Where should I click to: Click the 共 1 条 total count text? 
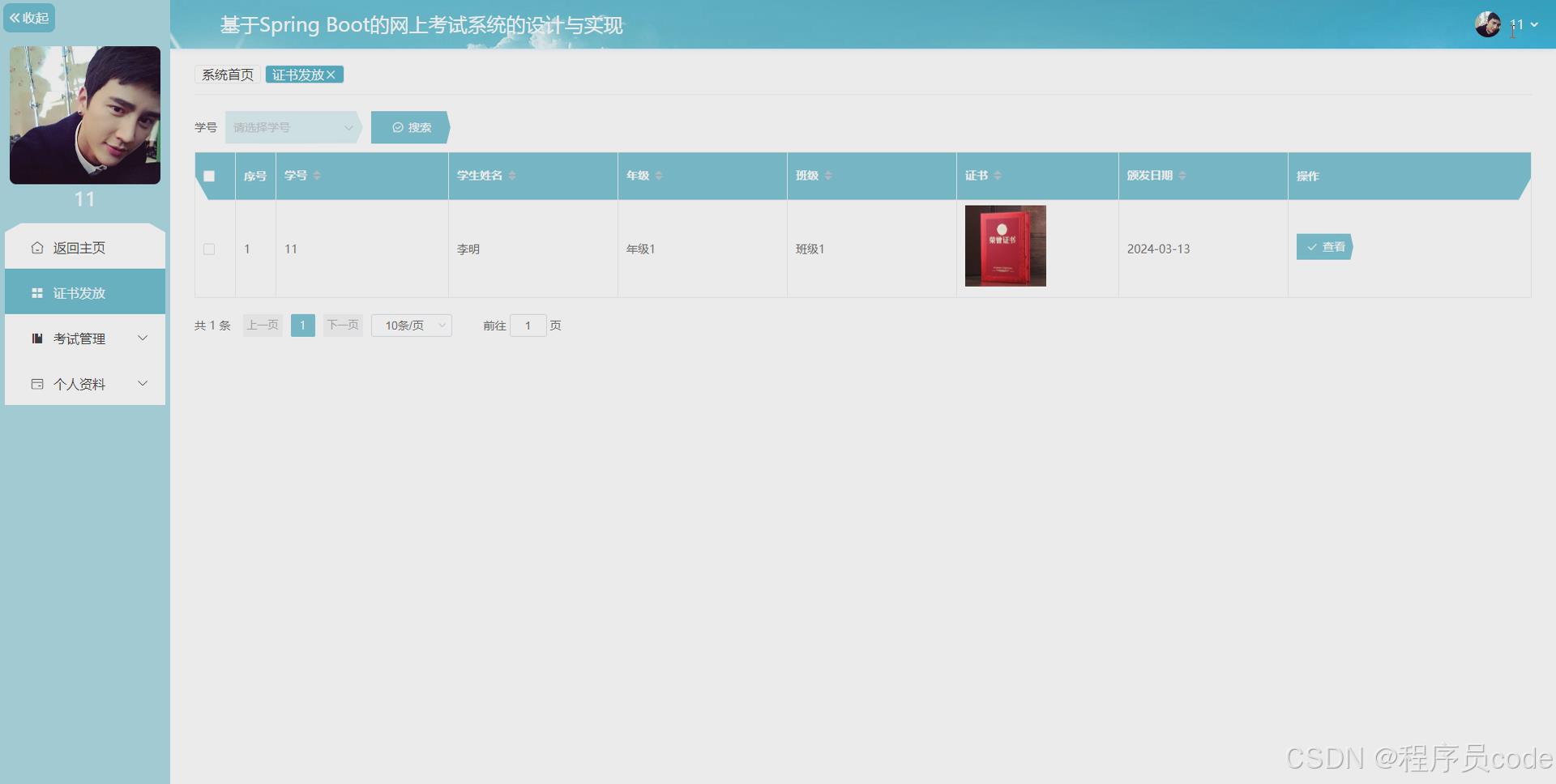(x=212, y=326)
